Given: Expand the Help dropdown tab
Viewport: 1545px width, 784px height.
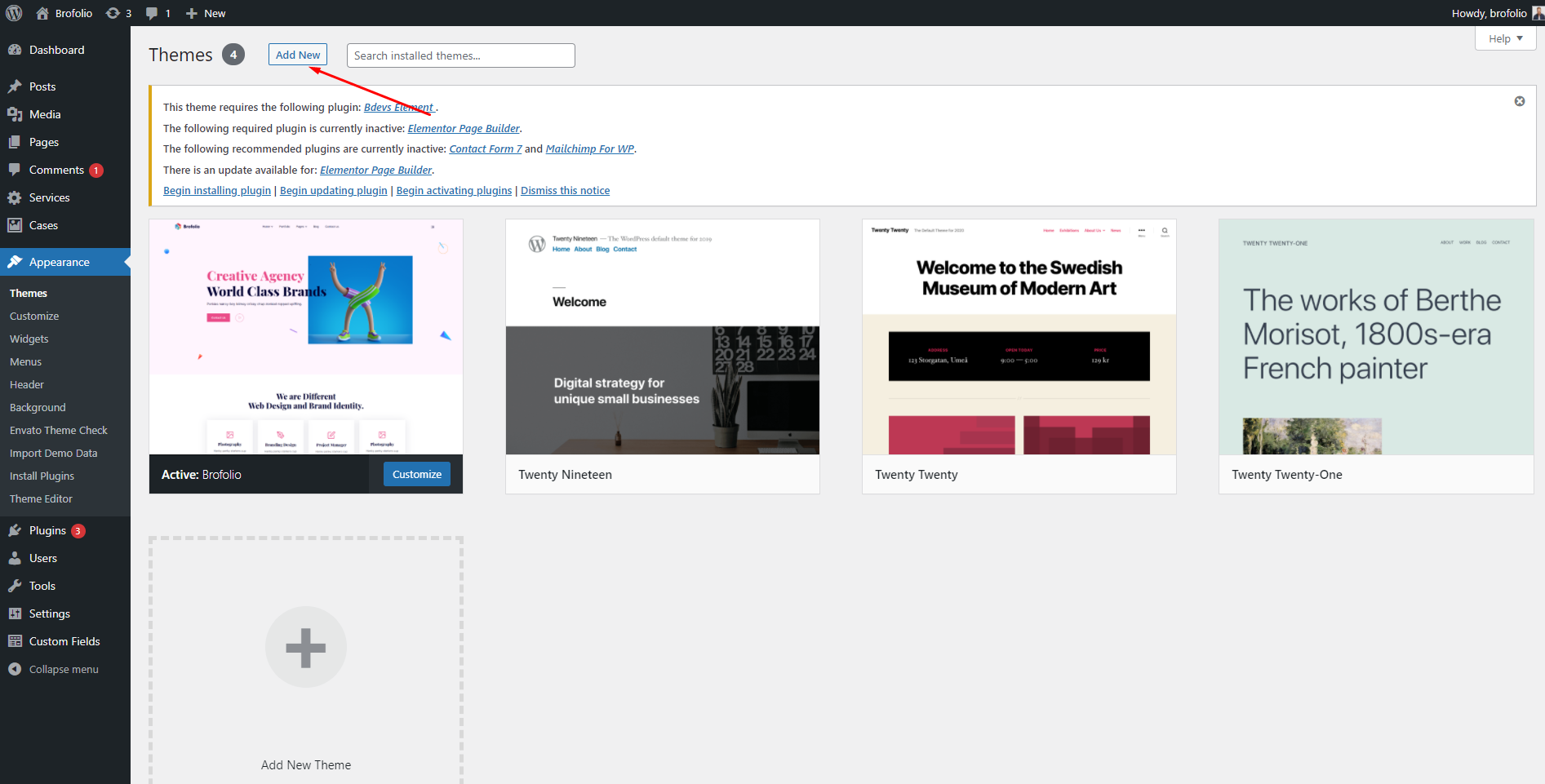Looking at the screenshot, I should tap(1506, 38).
